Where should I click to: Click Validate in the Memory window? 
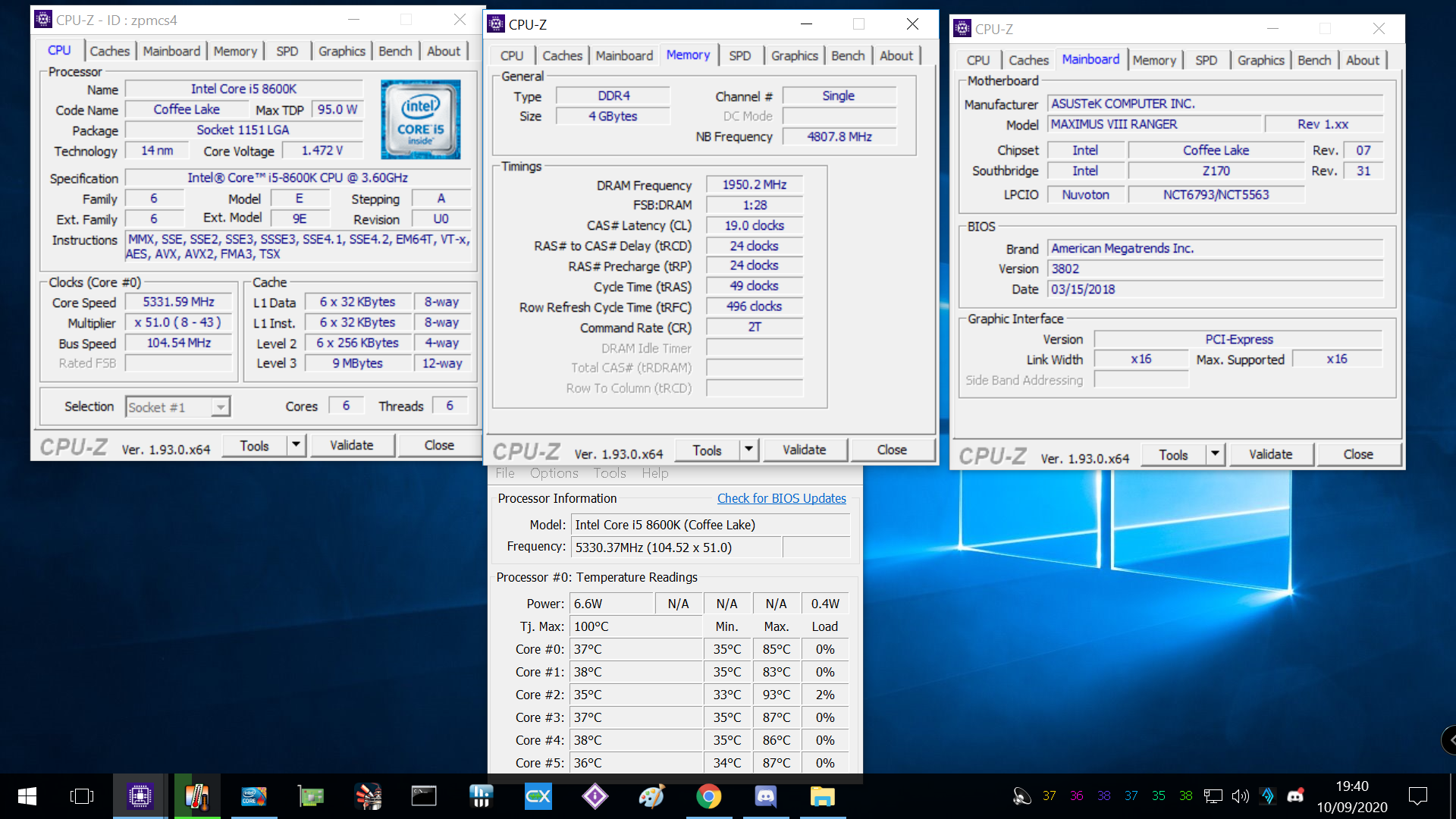[805, 450]
